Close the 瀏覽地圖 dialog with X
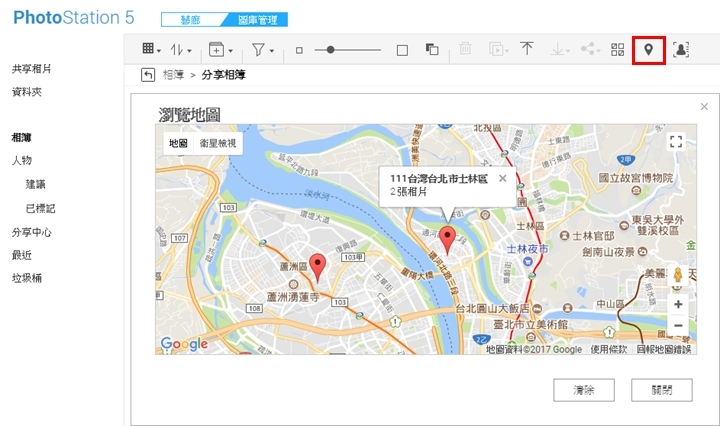 [x=704, y=106]
